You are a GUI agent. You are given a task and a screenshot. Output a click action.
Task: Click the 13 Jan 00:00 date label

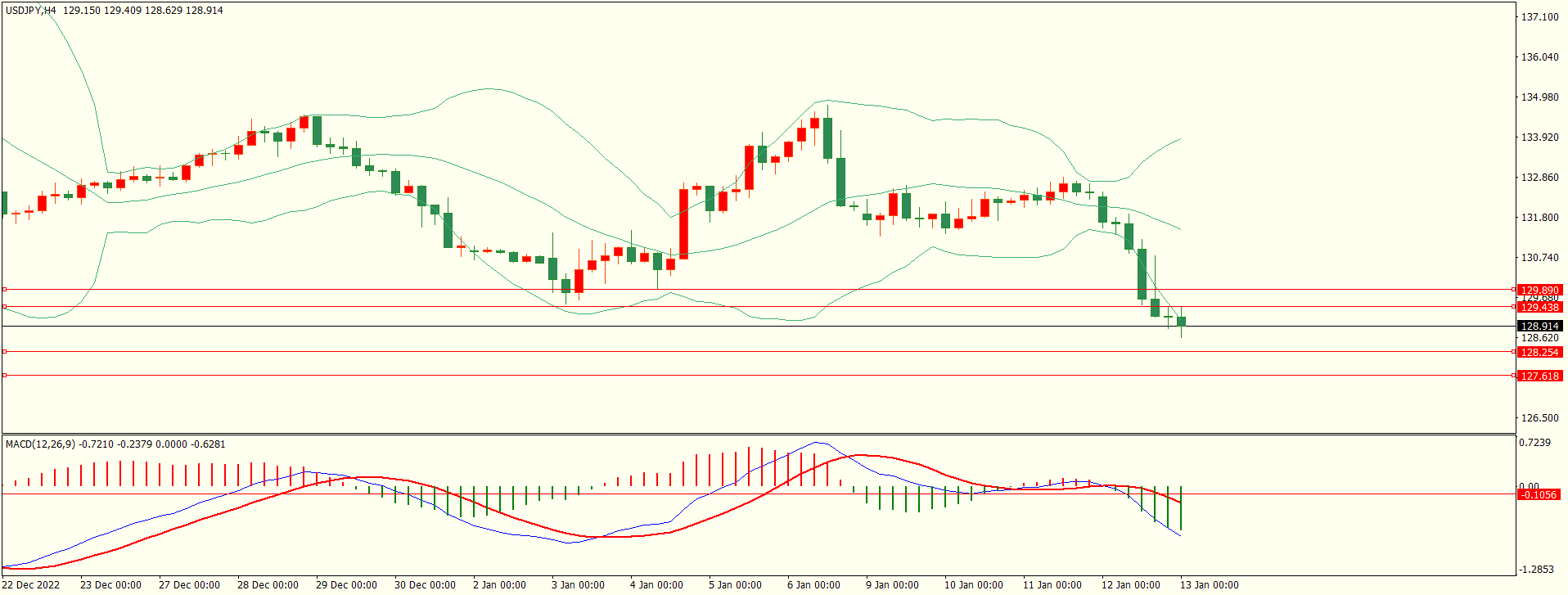point(1209,585)
